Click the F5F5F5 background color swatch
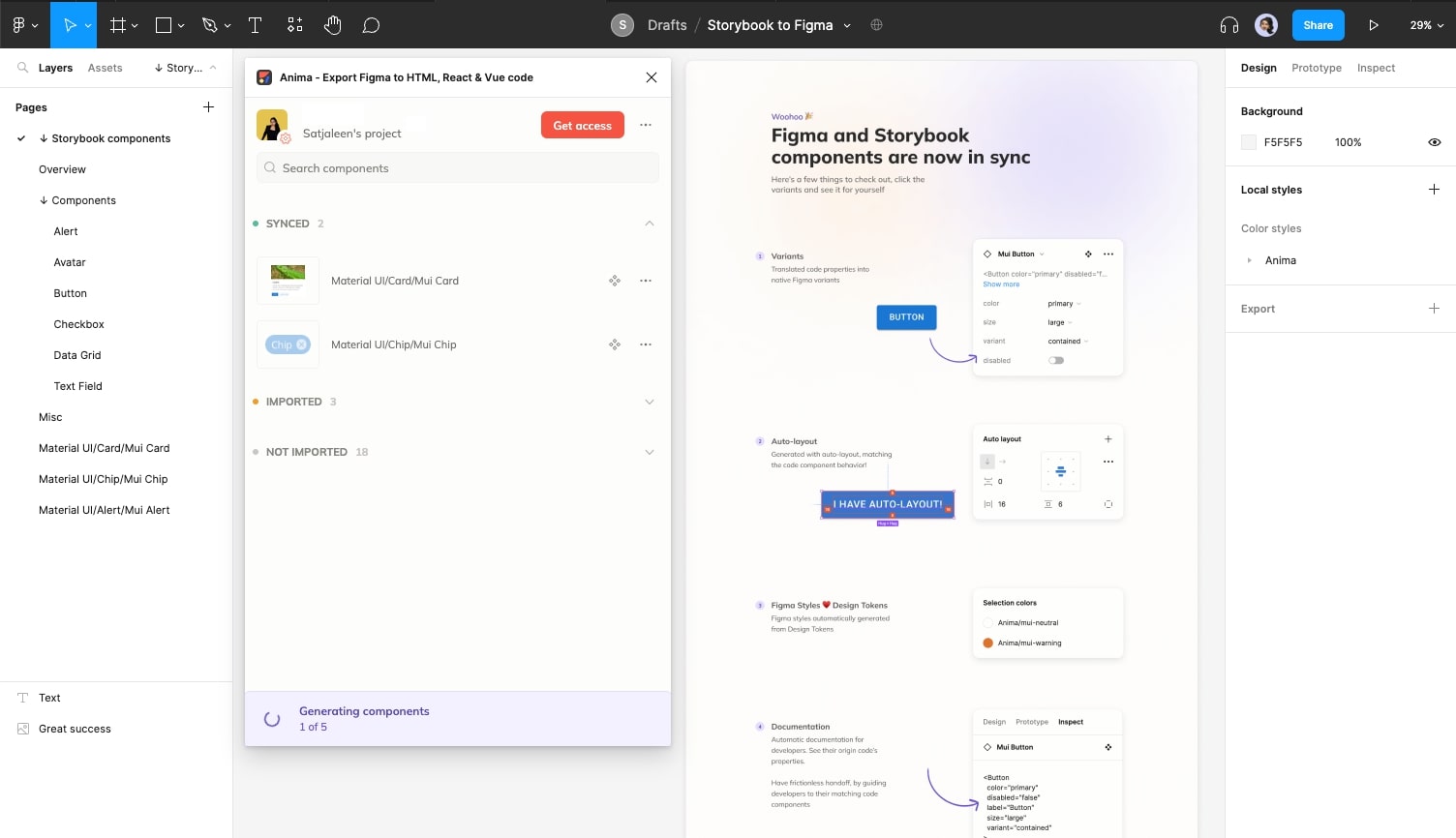Screen dimensions: 1456x838 click(x=1249, y=142)
